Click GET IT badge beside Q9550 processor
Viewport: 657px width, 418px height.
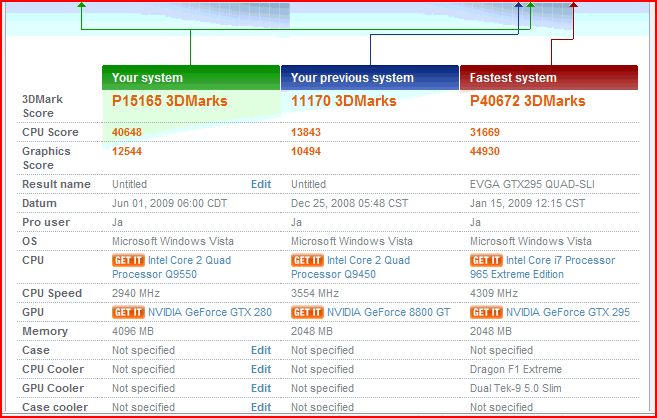[128, 260]
